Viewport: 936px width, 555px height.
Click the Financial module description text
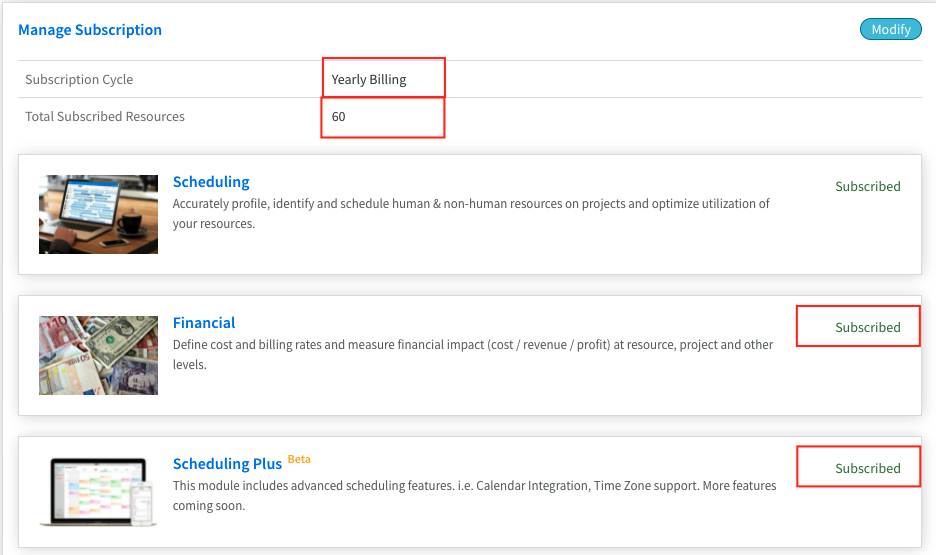click(x=473, y=354)
